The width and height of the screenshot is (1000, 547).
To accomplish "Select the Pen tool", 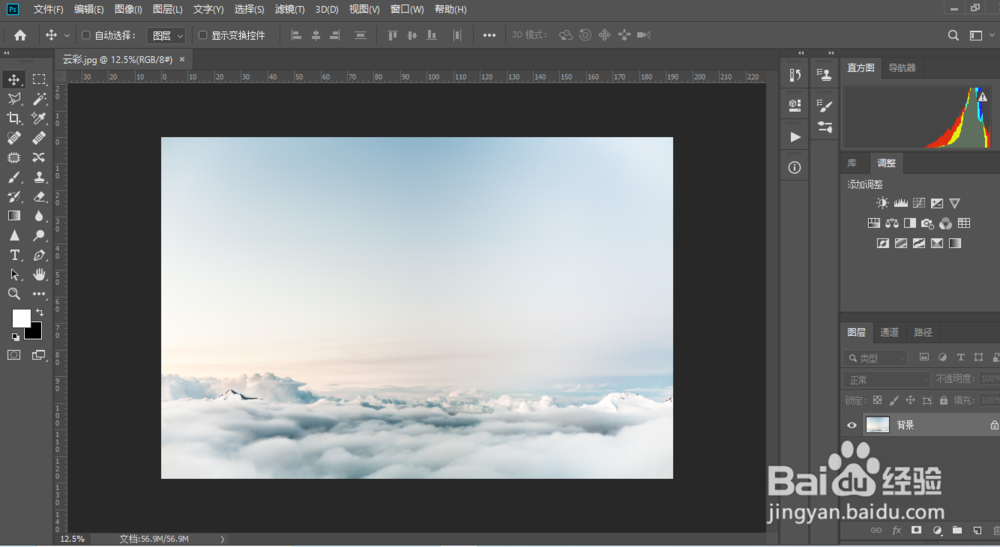I will pyautogui.click(x=39, y=255).
